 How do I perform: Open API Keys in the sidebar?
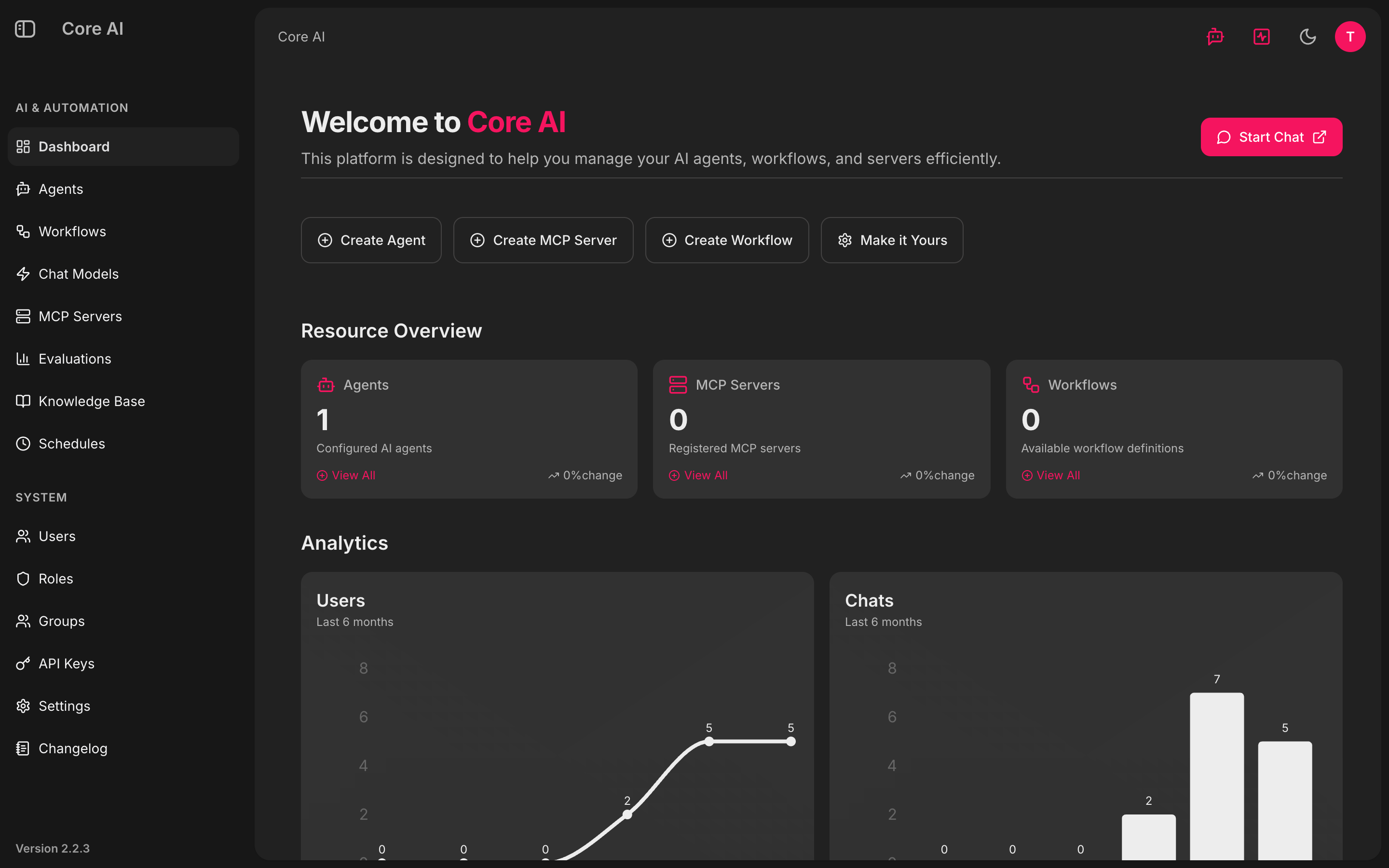[x=123, y=664]
